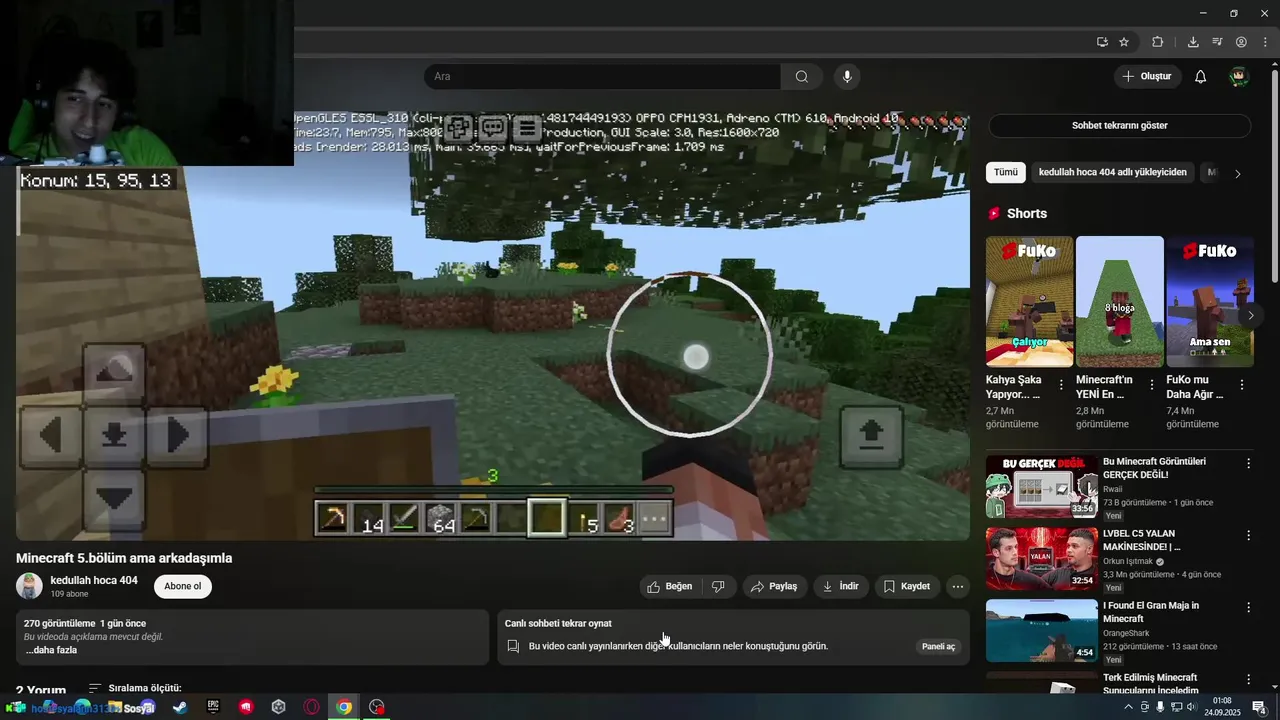Open Steam from the taskbar
The image size is (1280, 720).
pyautogui.click(x=180, y=707)
